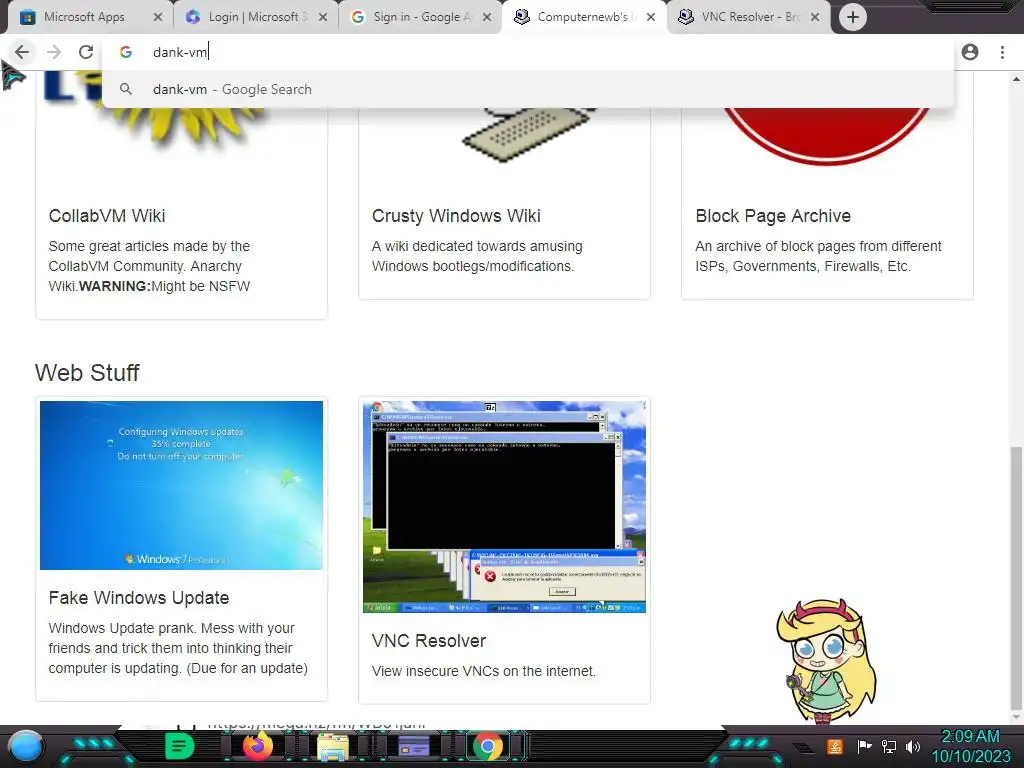The image size is (1024, 768).
Task: Go back to the previous page
Action: pos(22,52)
